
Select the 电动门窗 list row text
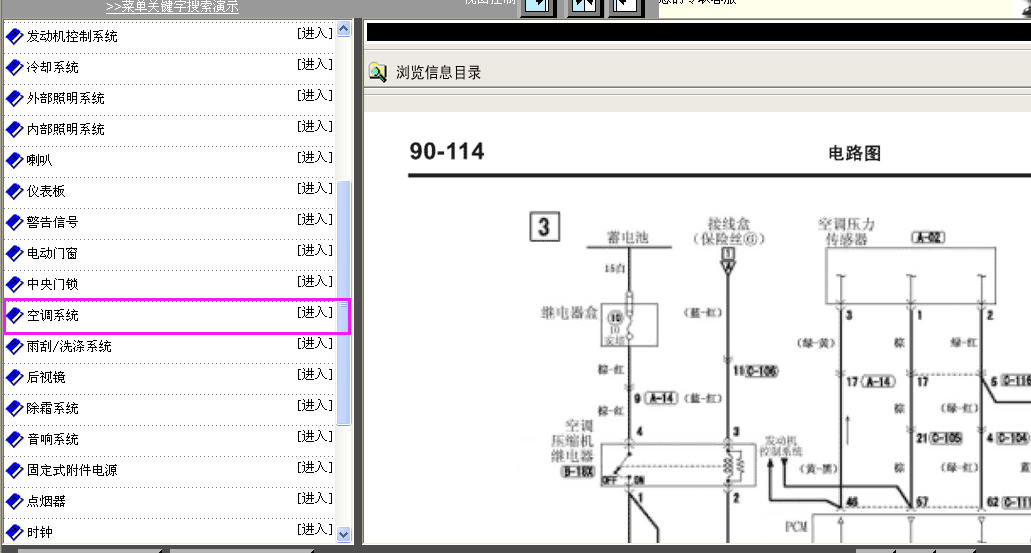click(x=52, y=253)
